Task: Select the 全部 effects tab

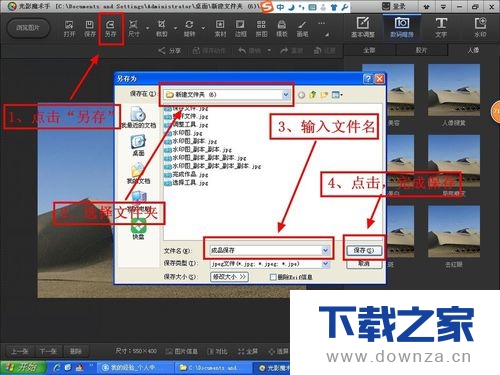Action: tap(369, 50)
